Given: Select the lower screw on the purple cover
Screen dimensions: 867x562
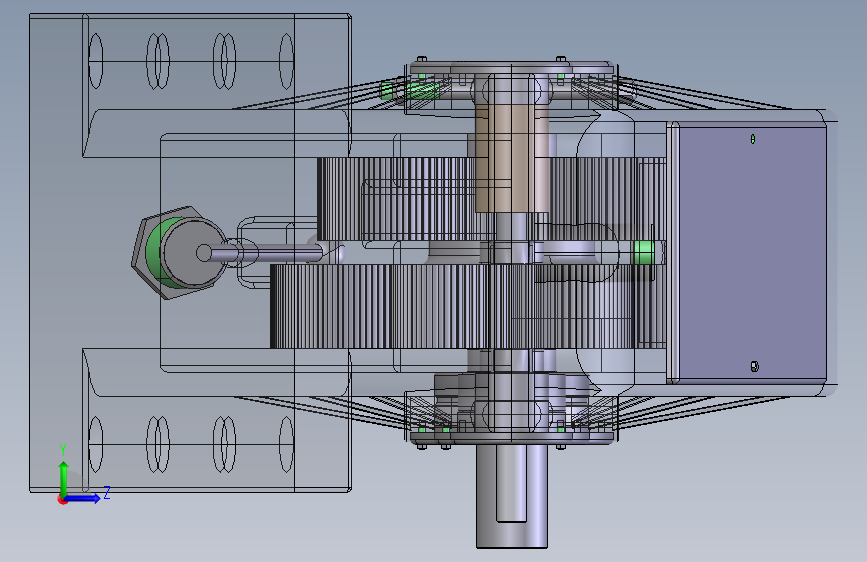Looking at the screenshot, I should (754, 366).
